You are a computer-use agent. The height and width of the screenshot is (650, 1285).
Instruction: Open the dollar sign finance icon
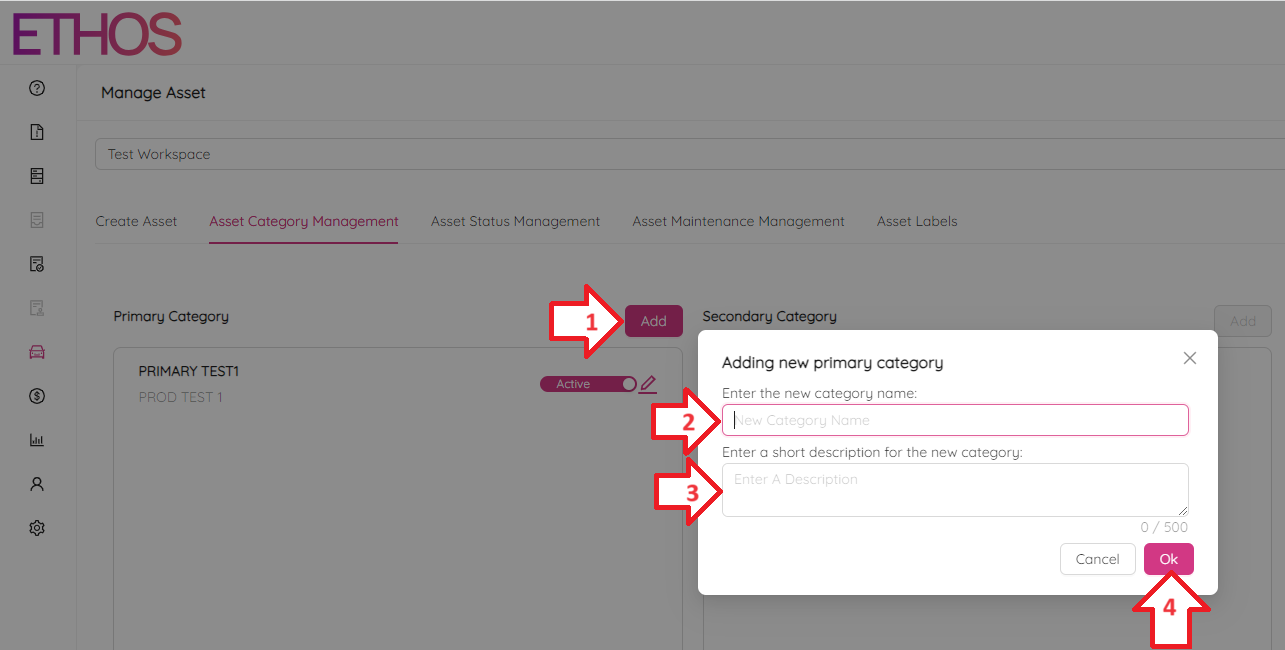[x=37, y=396]
